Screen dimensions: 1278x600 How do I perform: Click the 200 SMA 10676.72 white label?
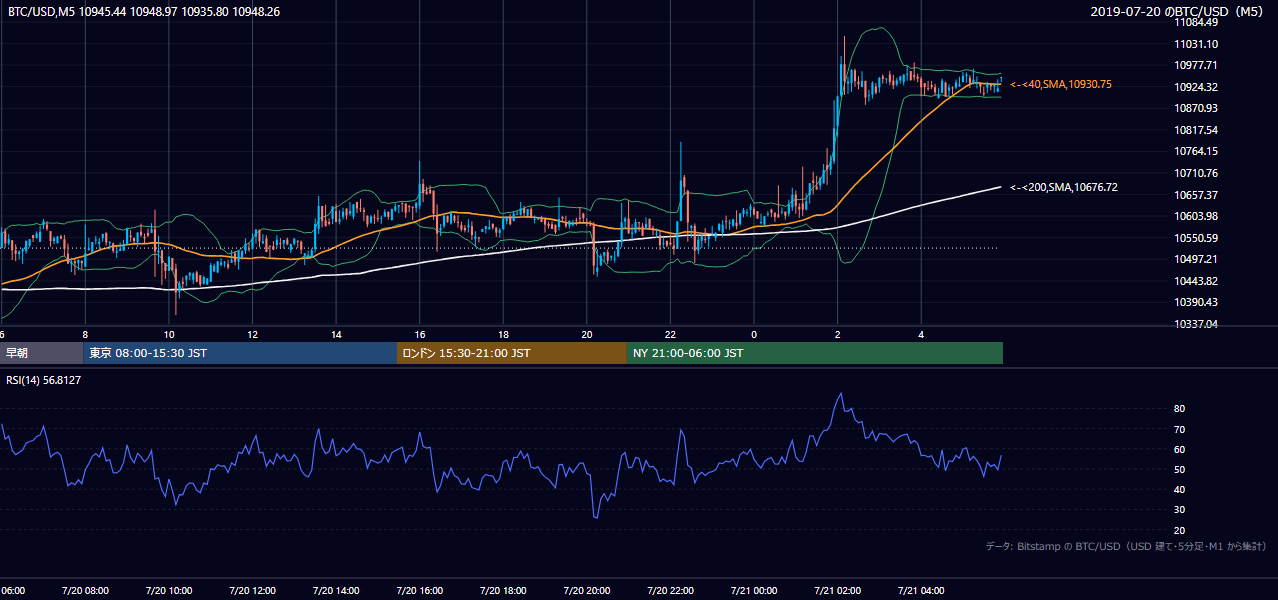[x=1064, y=187]
